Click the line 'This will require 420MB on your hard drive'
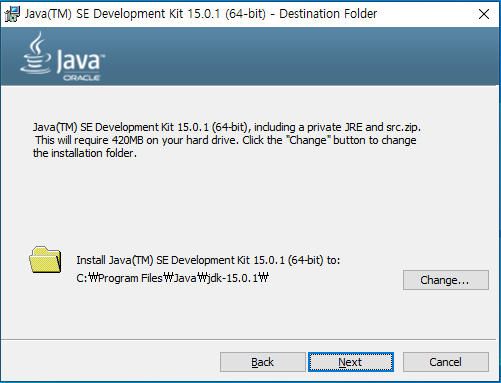 click(x=137, y=140)
